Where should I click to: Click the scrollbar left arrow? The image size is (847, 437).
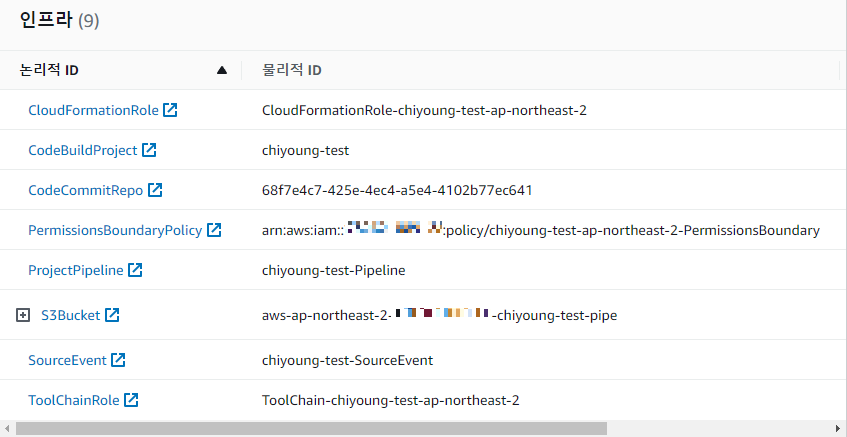[6, 428]
